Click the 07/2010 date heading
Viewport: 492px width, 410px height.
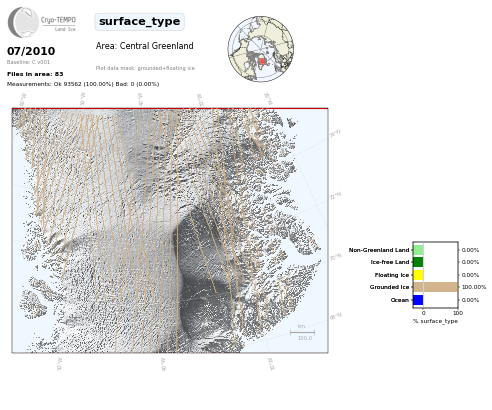coord(31,51)
